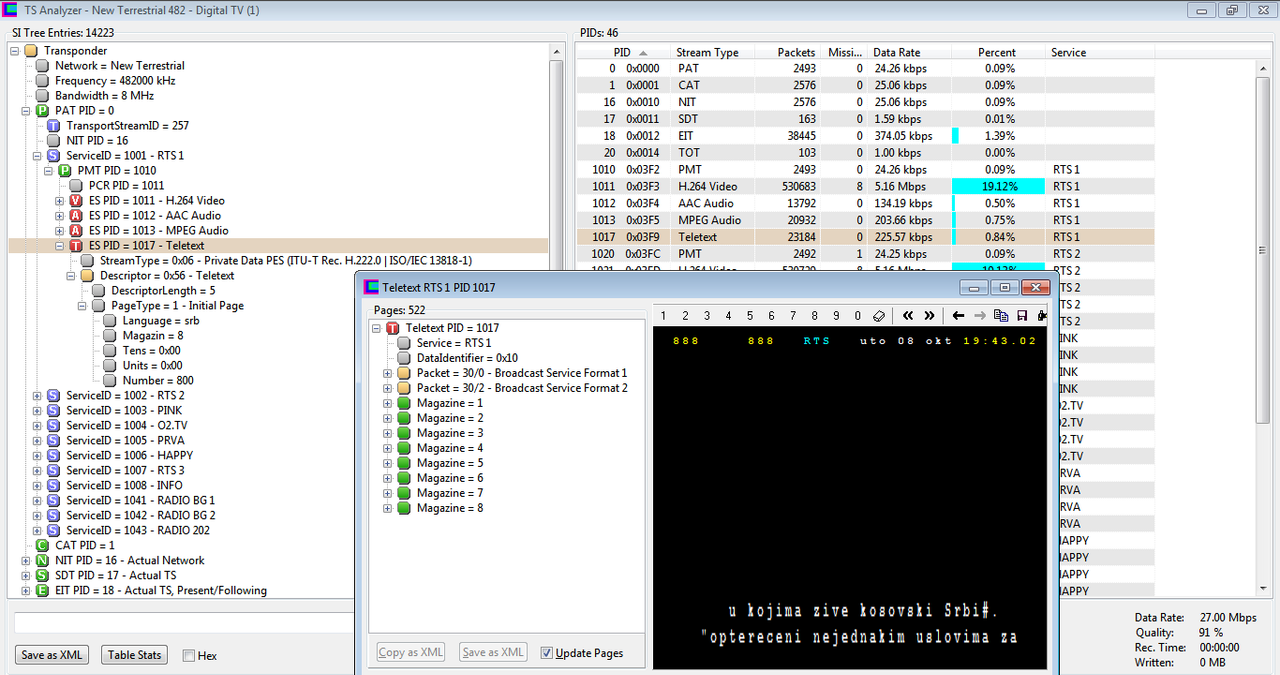Image resolution: width=1280 pixels, height=675 pixels.
Task: Select the green E icon for EIT PID = 18
Action: (42, 591)
